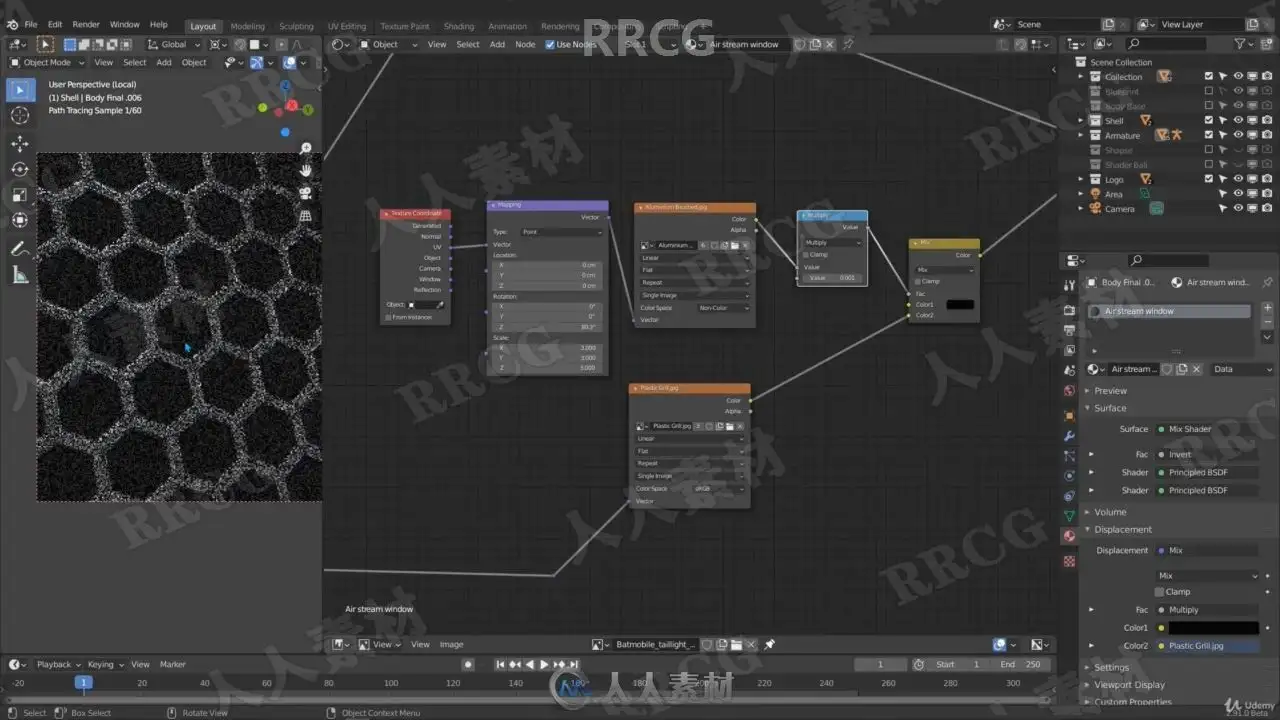Enable the Blueprint collection checkbox
The width and height of the screenshot is (1280, 720).
coord(1209,91)
